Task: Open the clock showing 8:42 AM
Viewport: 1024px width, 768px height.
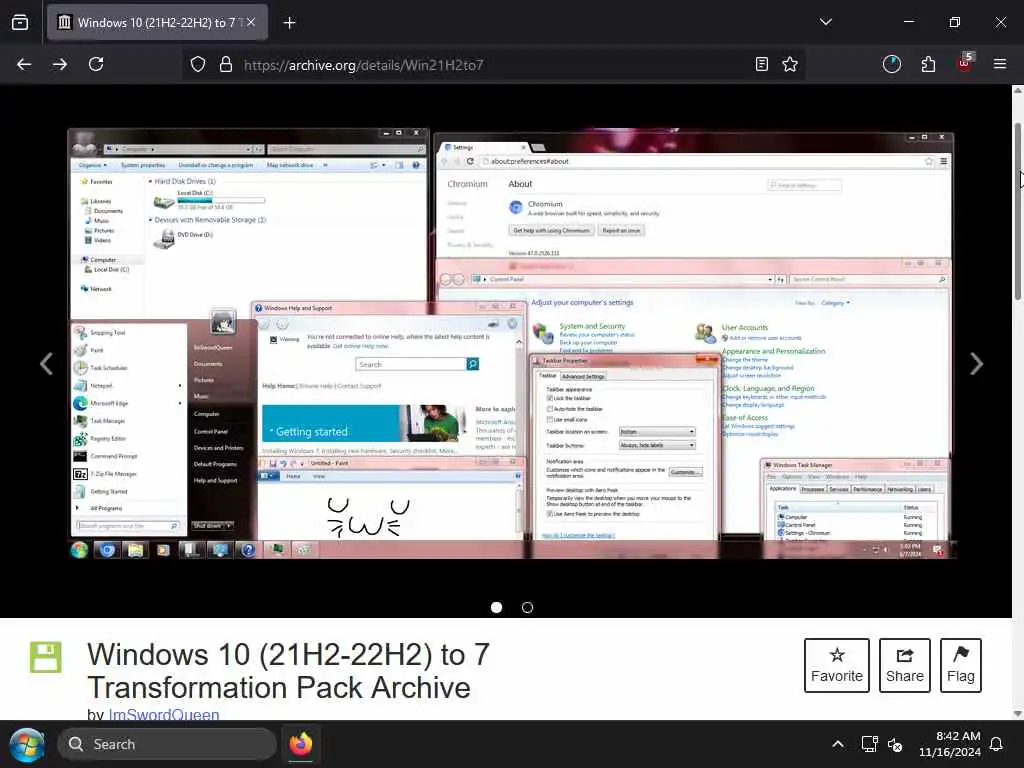Action: [950, 744]
